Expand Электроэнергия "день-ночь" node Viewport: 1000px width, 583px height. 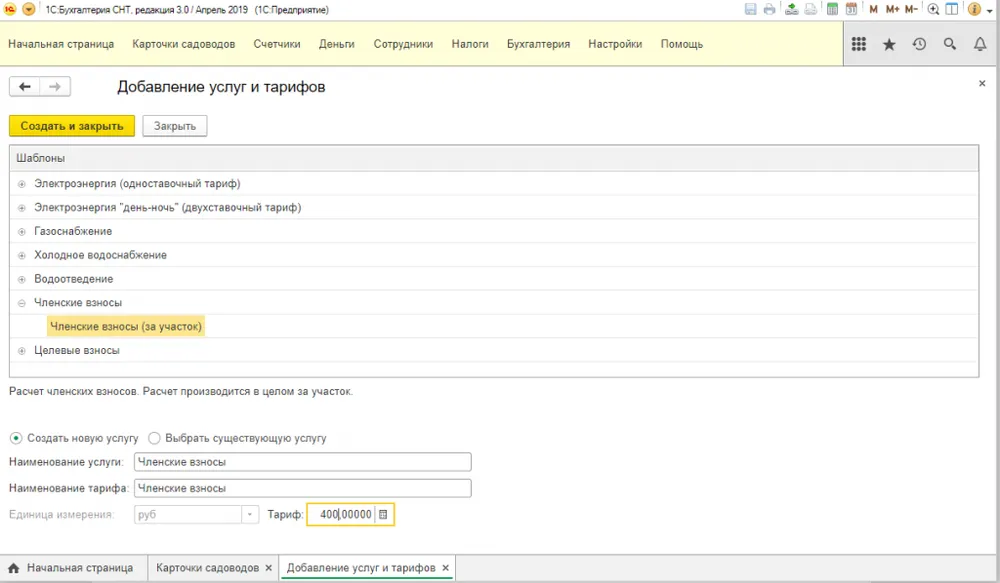pos(22,208)
